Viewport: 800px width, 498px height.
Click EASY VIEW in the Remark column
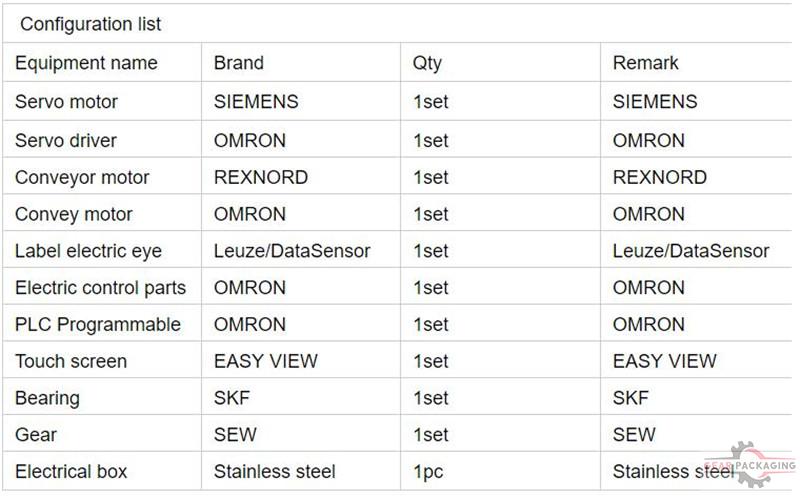click(x=664, y=361)
